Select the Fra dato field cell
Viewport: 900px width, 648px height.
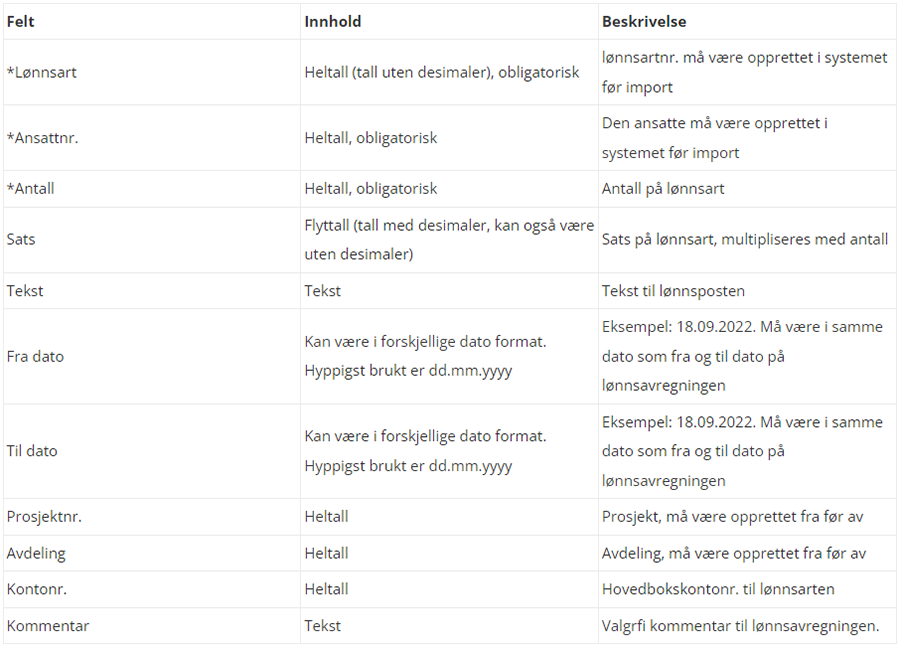click(x=35, y=356)
